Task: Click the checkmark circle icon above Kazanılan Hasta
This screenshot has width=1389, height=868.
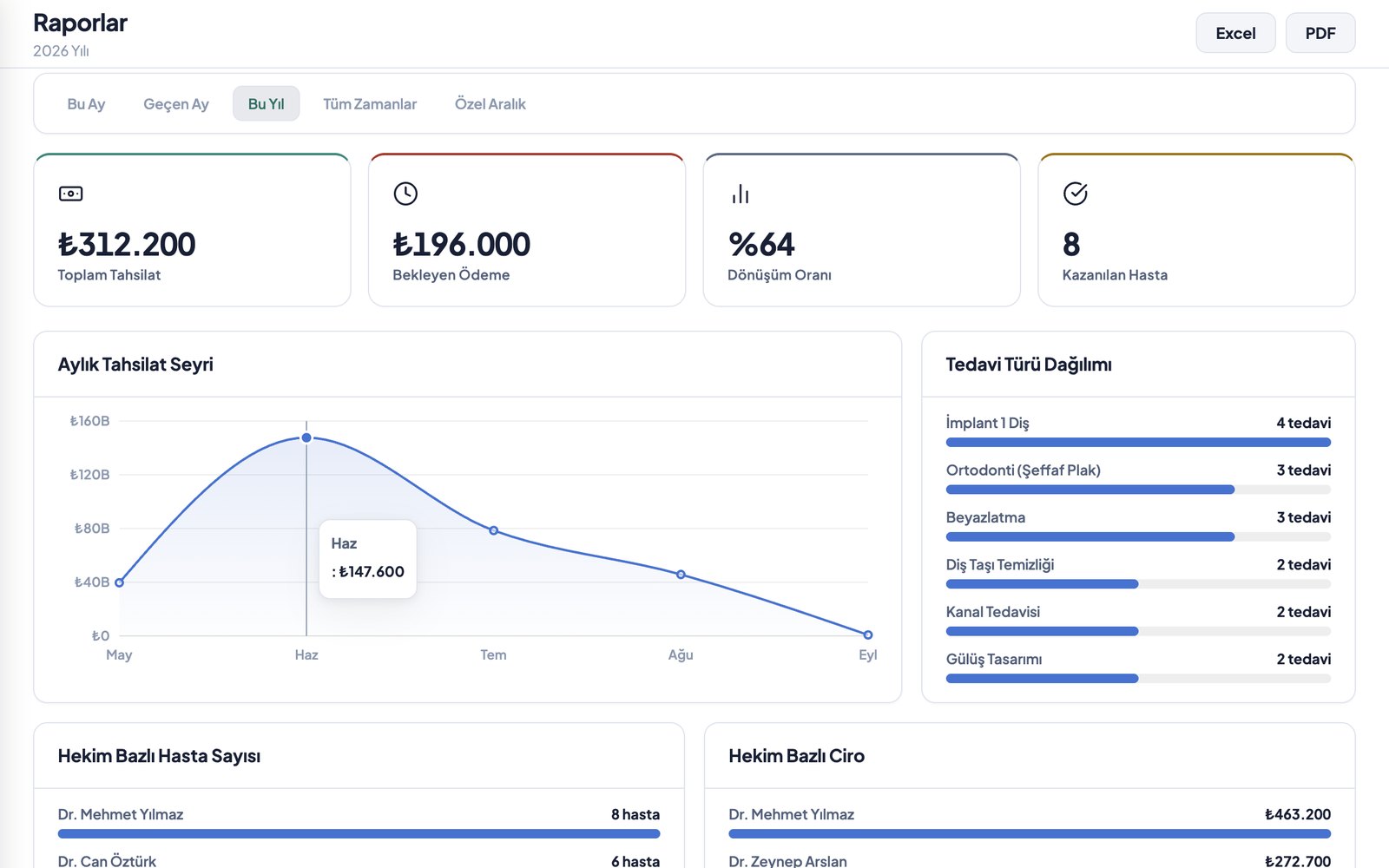Action: pyautogui.click(x=1076, y=194)
